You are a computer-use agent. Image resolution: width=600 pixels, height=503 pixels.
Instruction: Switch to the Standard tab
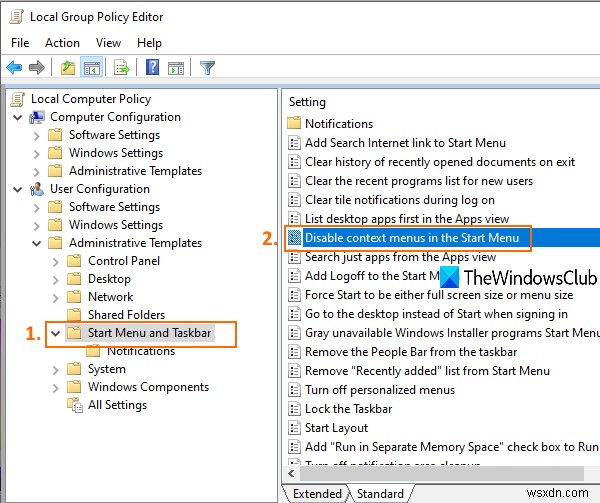coord(380,494)
